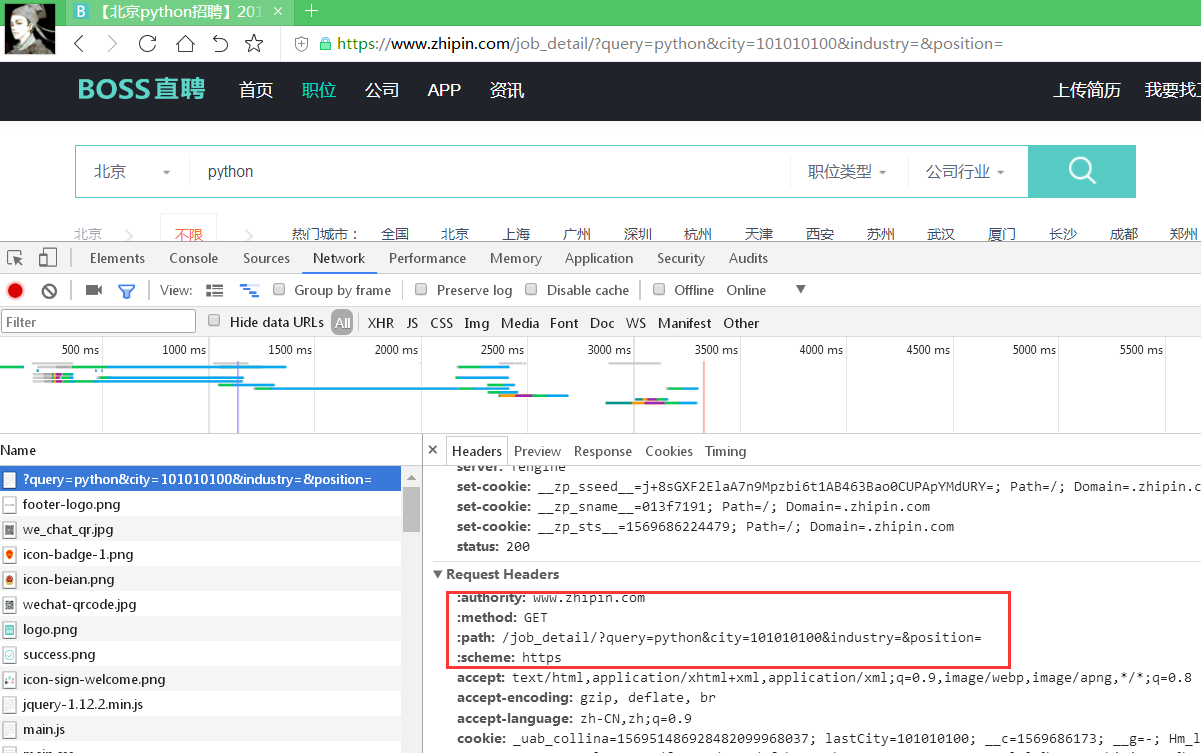
Task: Reload the page with refresh icon
Action: coord(148,44)
